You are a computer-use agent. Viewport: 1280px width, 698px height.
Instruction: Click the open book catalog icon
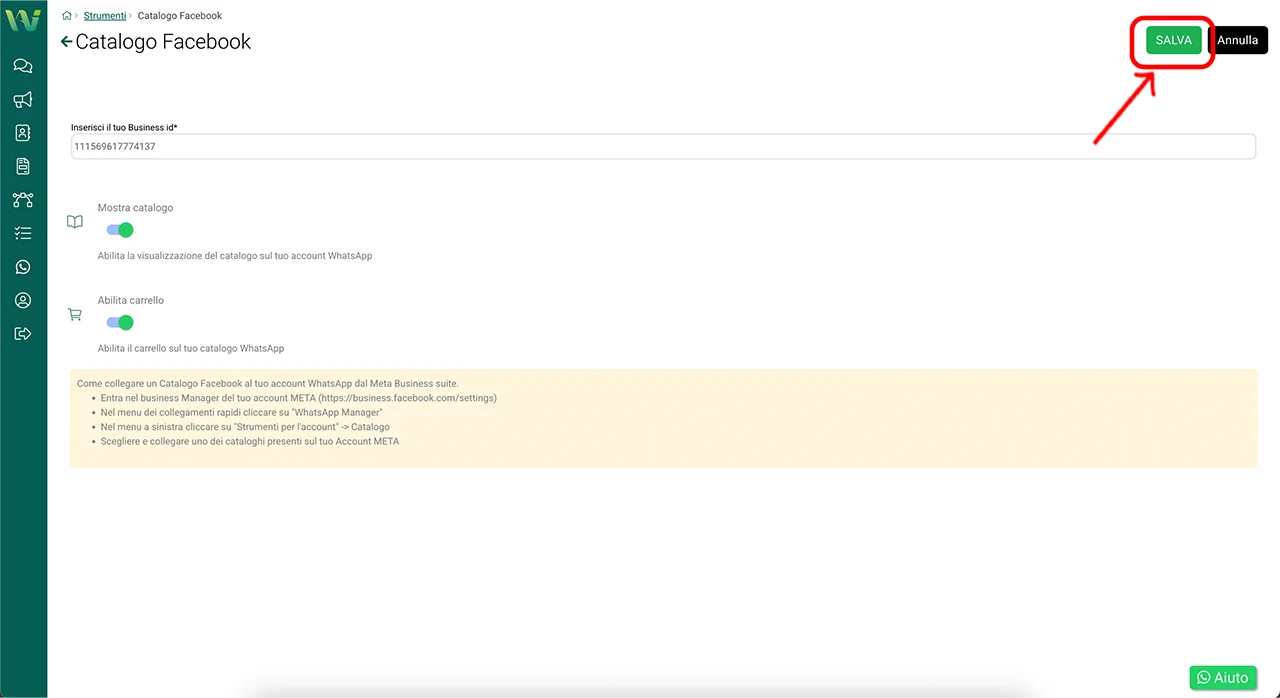tap(75, 222)
